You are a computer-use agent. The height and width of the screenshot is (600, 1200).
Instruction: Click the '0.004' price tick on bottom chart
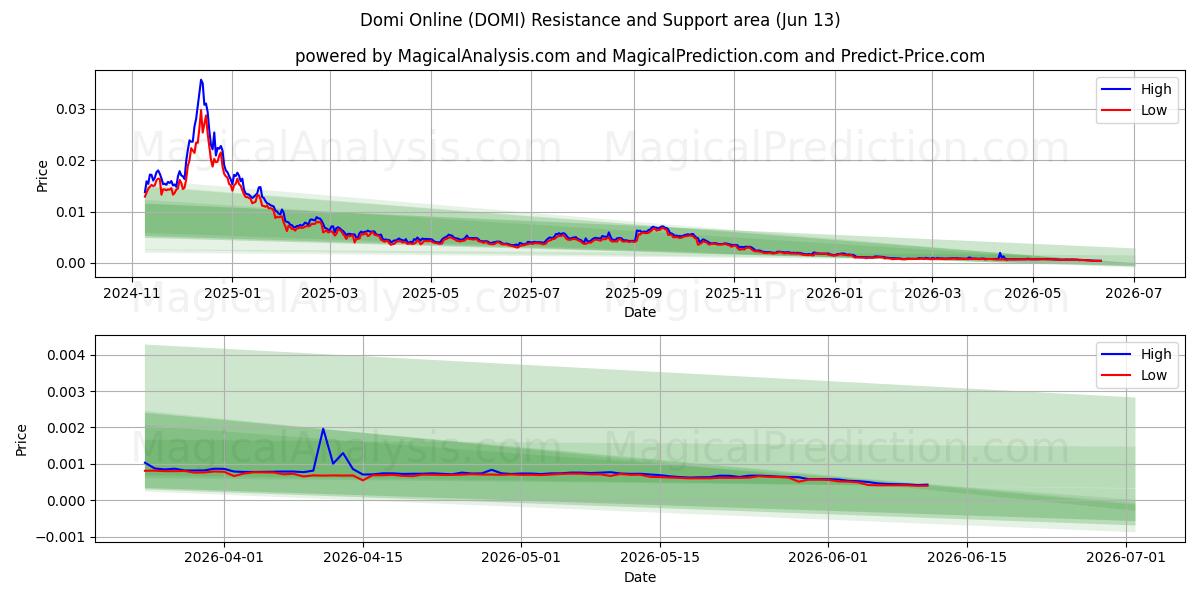[68, 356]
